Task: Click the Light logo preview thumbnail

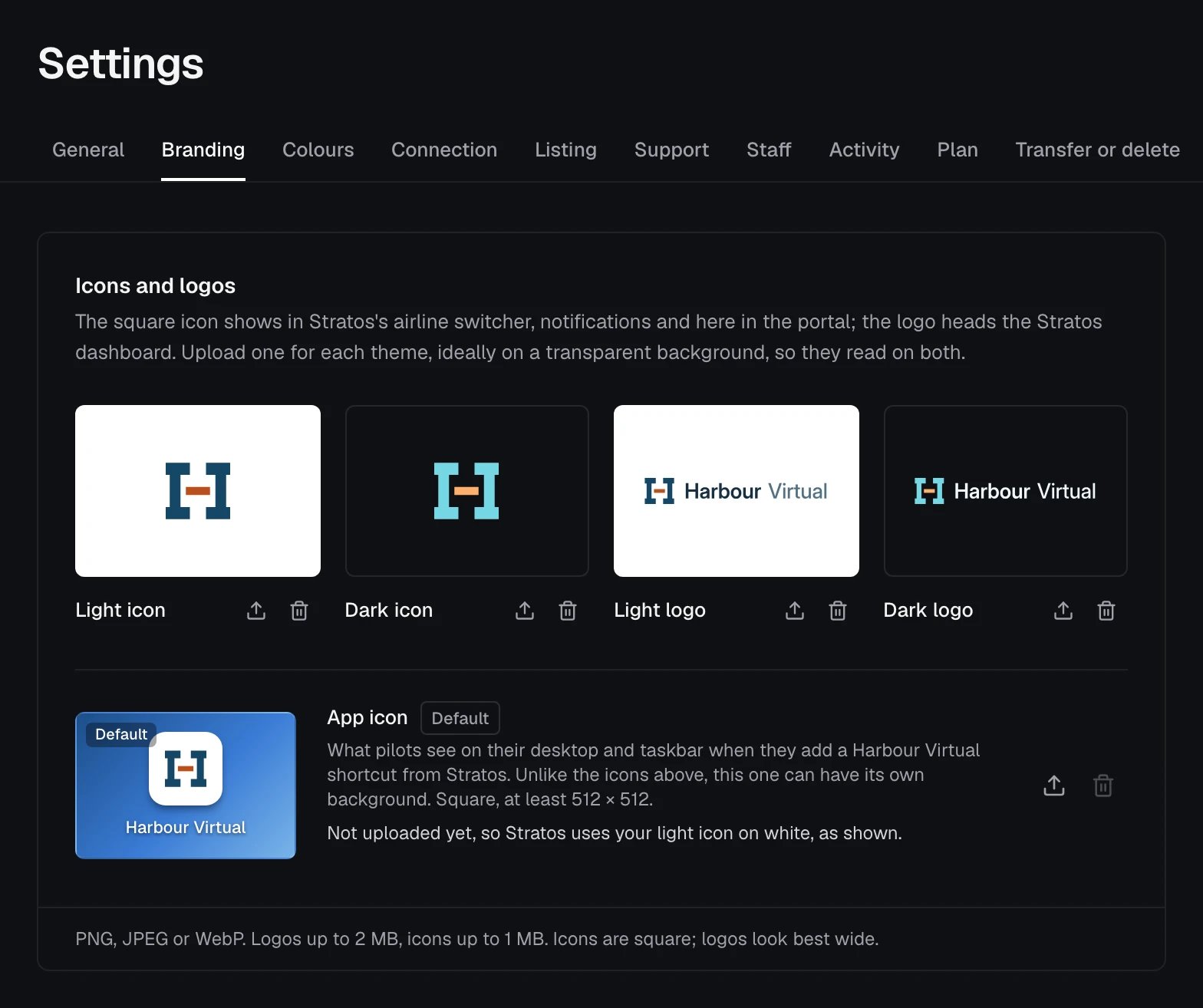Action: point(737,491)
